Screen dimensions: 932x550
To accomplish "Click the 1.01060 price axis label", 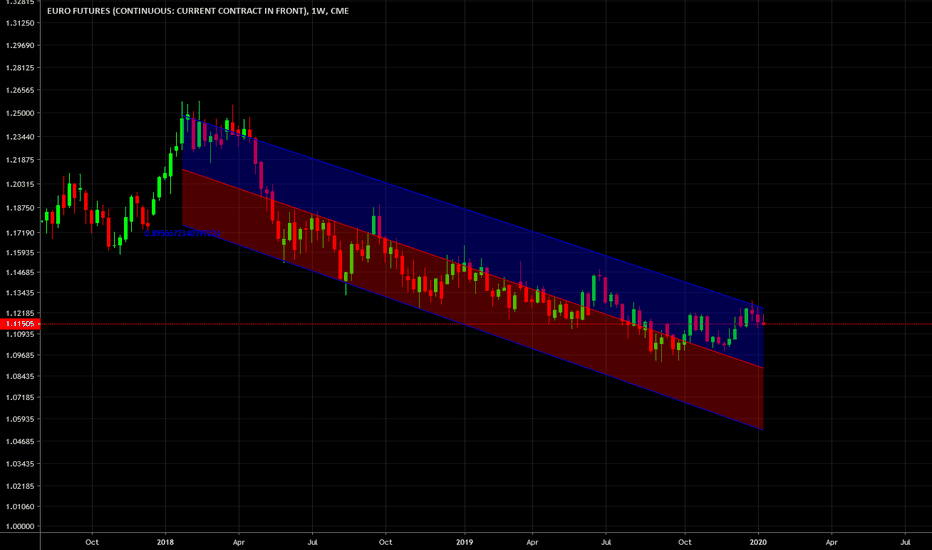I will tap(20, 507).
